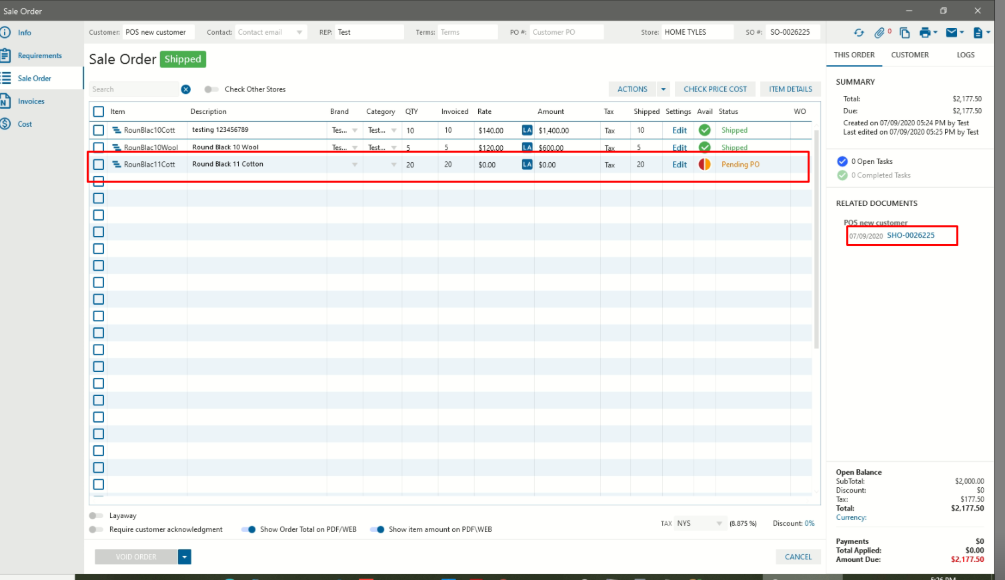Click Edit settings for RounBlac10Cott
This screenshot has height=580, width=1005.
pos(679,130)
